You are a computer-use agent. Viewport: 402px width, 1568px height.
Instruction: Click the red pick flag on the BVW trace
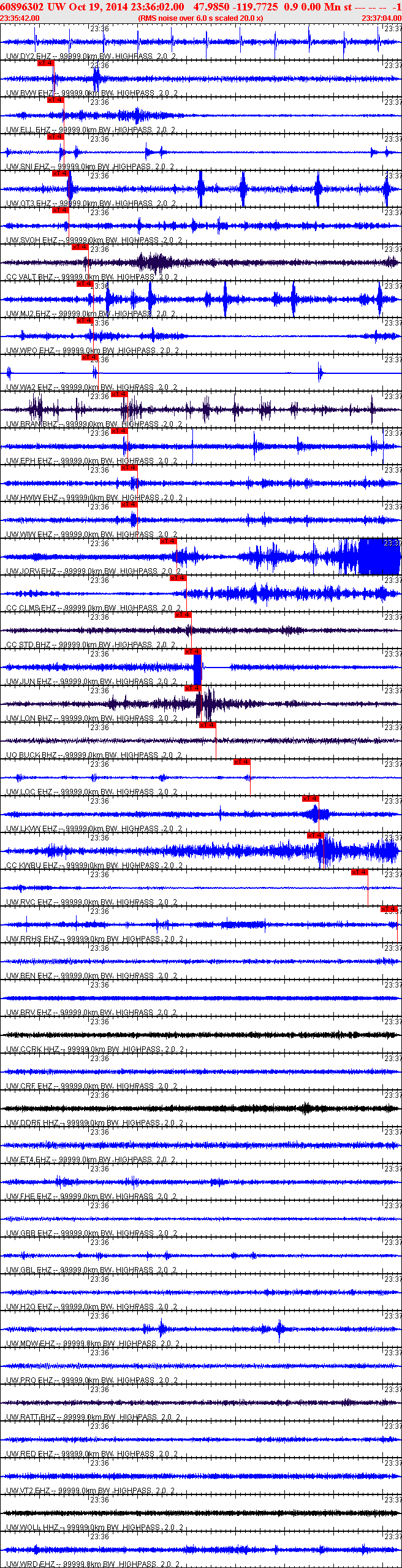[45, 63]
